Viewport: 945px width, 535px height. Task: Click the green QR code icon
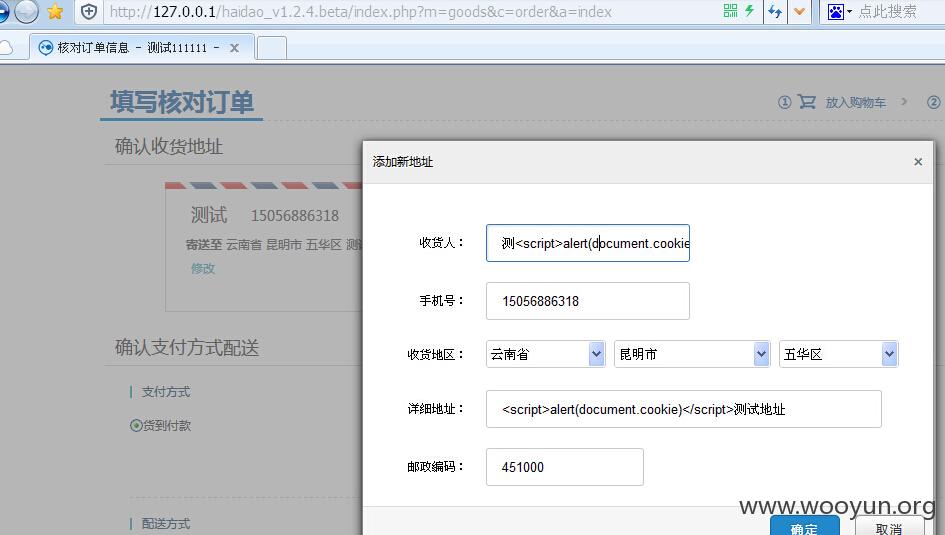(730, 10)
